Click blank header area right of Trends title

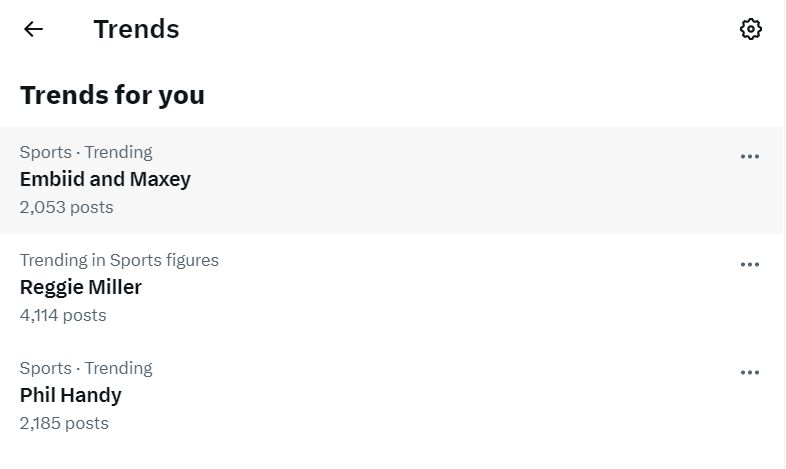[450, 29]
